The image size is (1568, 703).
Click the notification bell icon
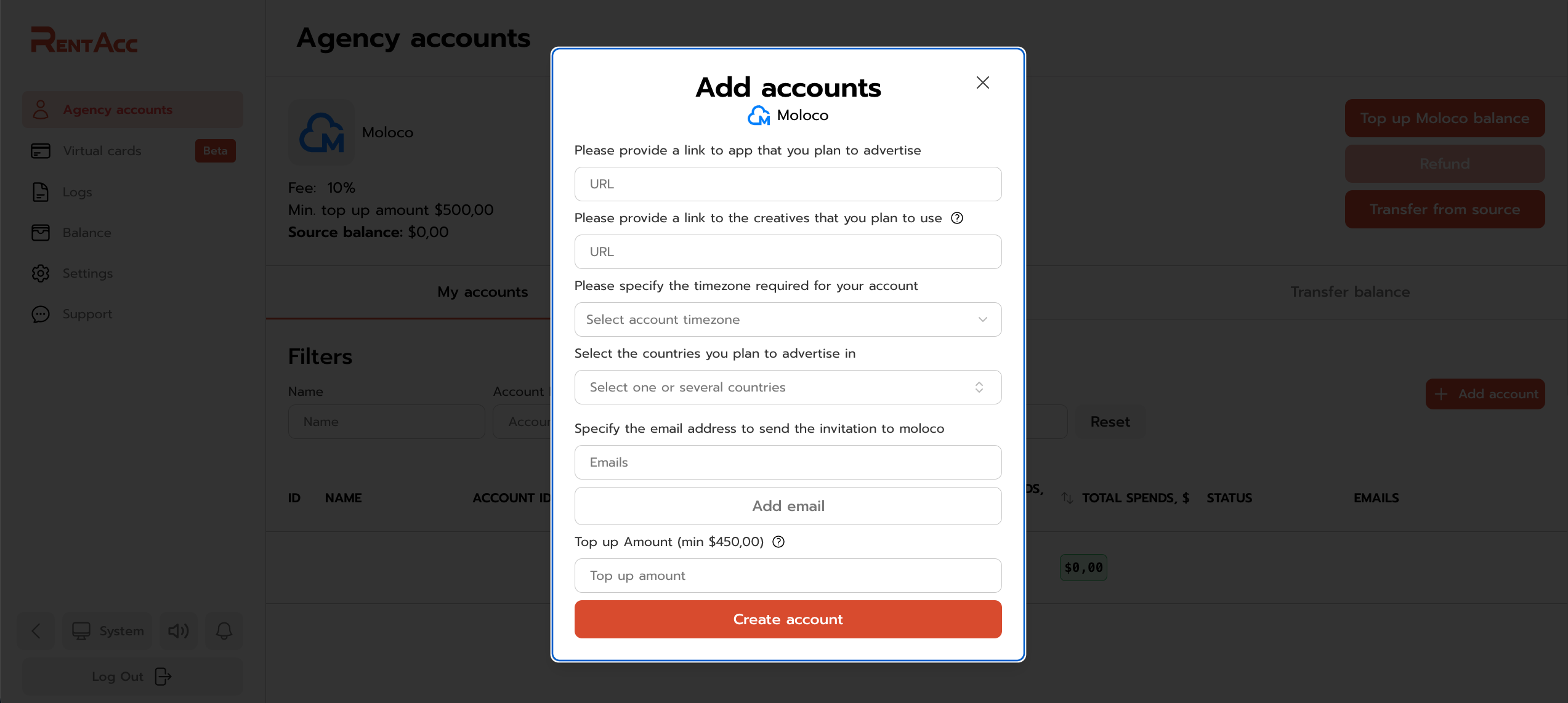point(224,631)
